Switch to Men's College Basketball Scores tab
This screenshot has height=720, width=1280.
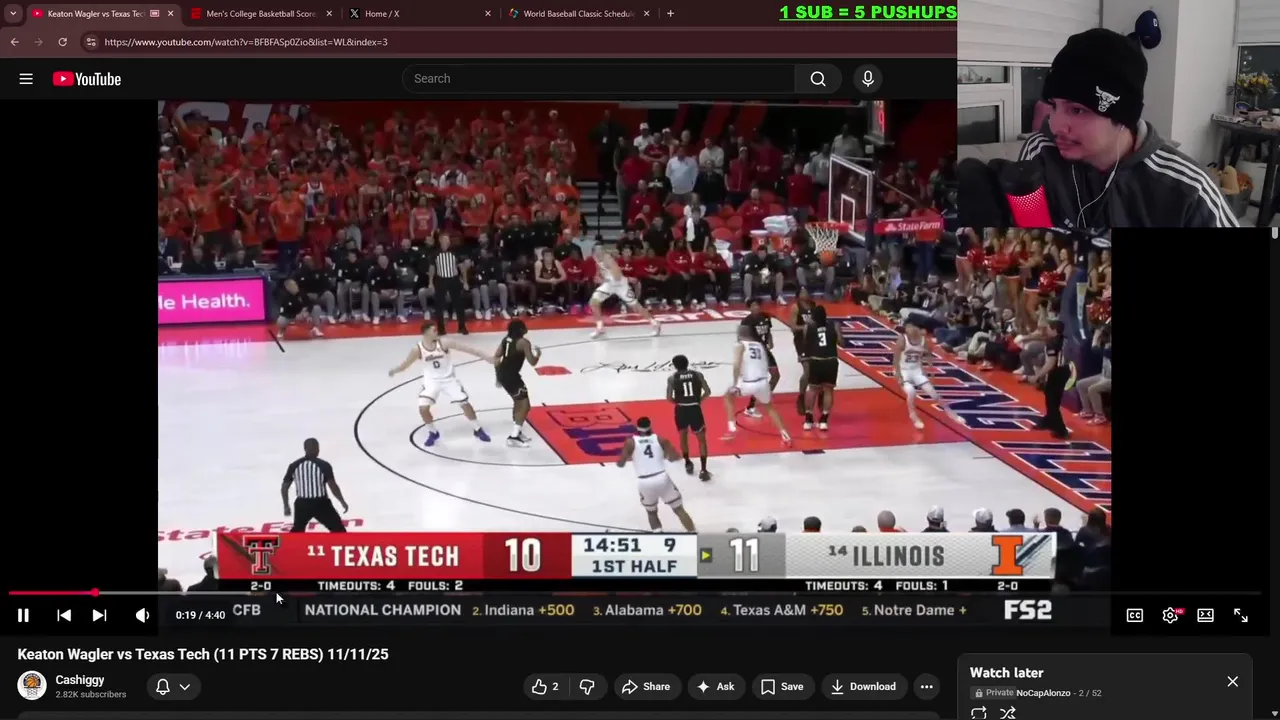click(262, 14)
